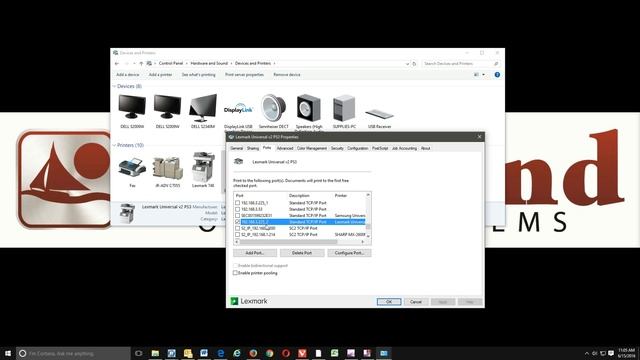Screen dimensions: 640x360
Task: Click the Search Devices and Printers field
Action: [x=461, y=64]
